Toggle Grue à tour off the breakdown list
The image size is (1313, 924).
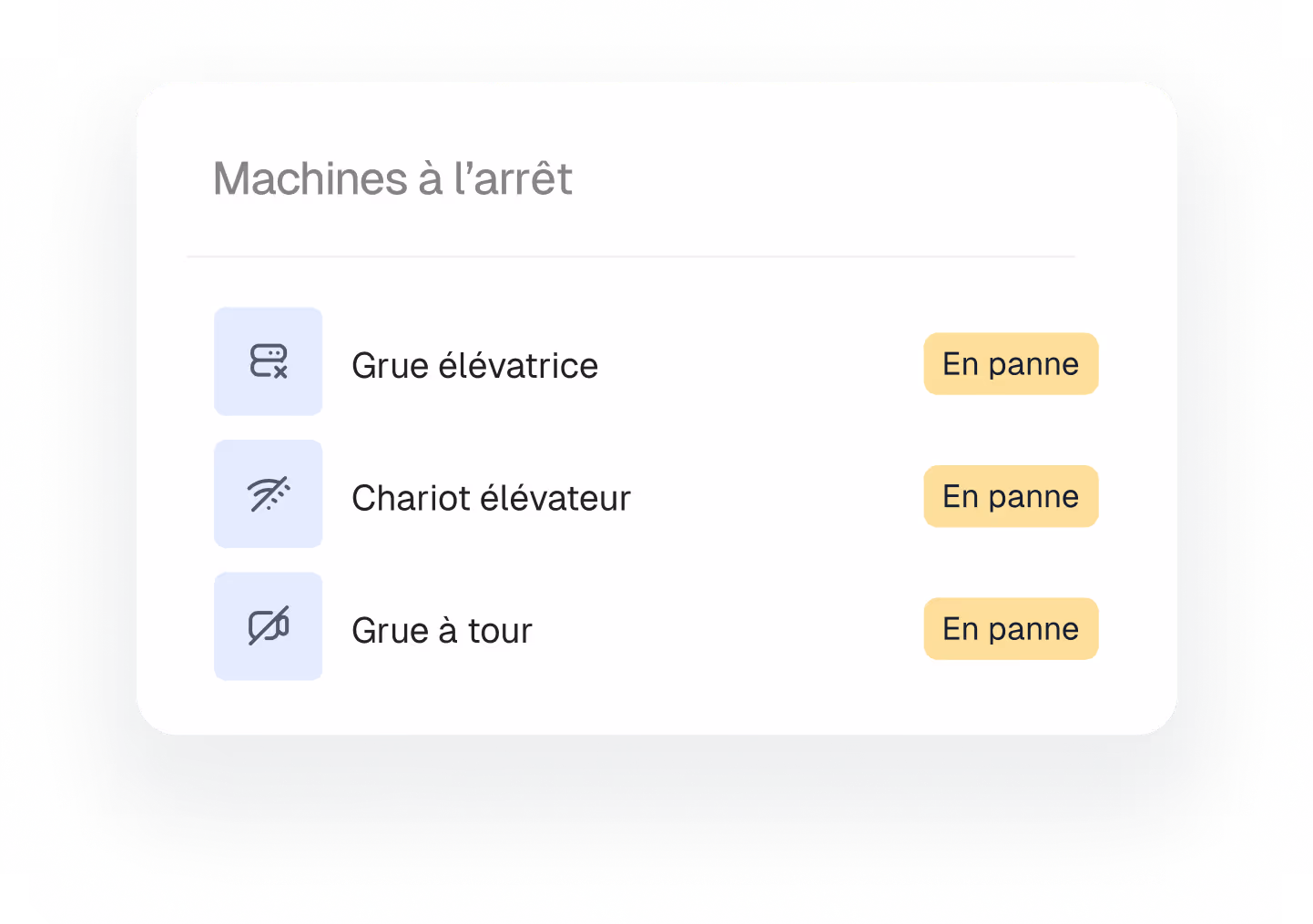1011,628
